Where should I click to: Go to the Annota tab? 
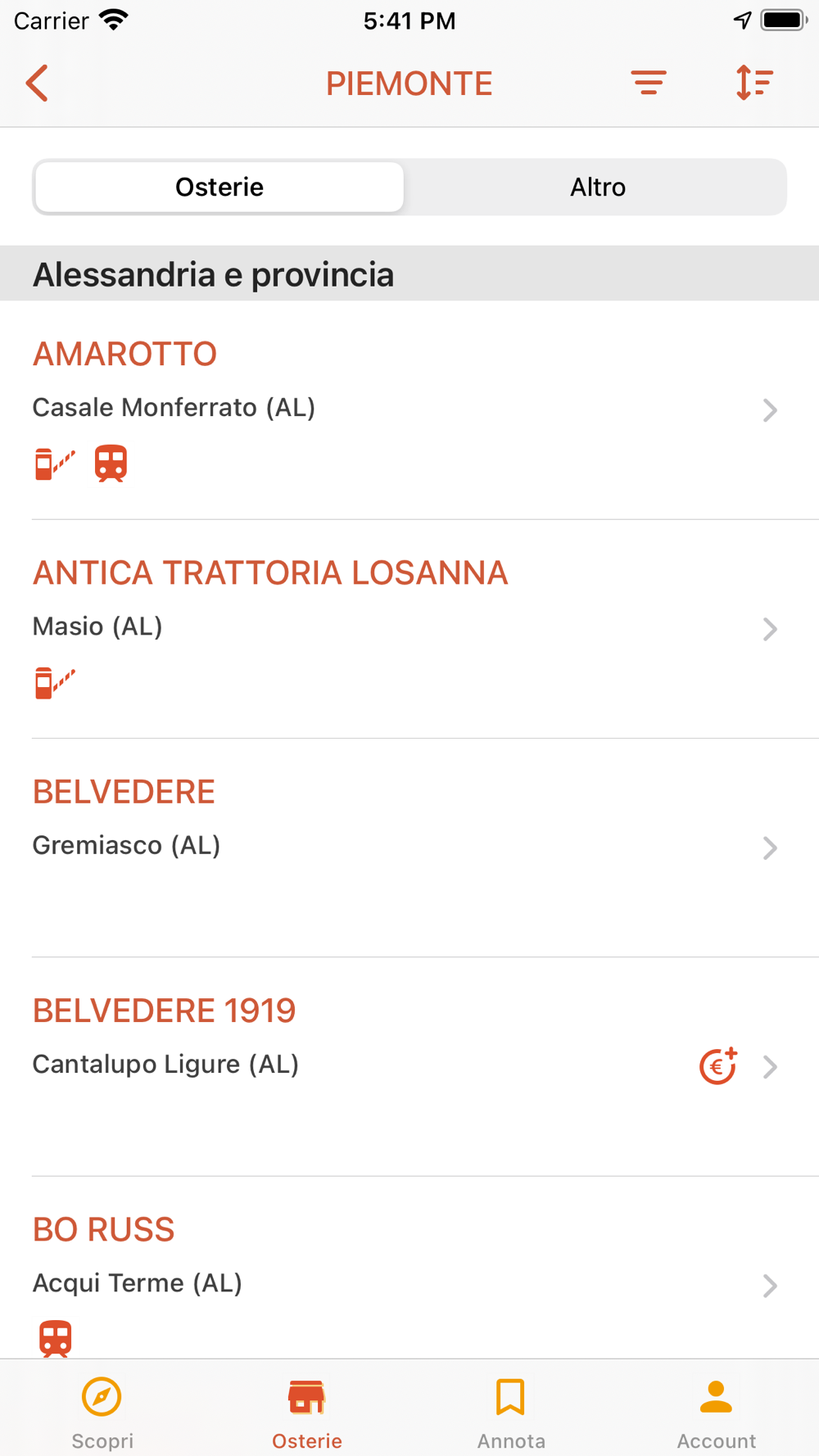(x=511, y=1410)
